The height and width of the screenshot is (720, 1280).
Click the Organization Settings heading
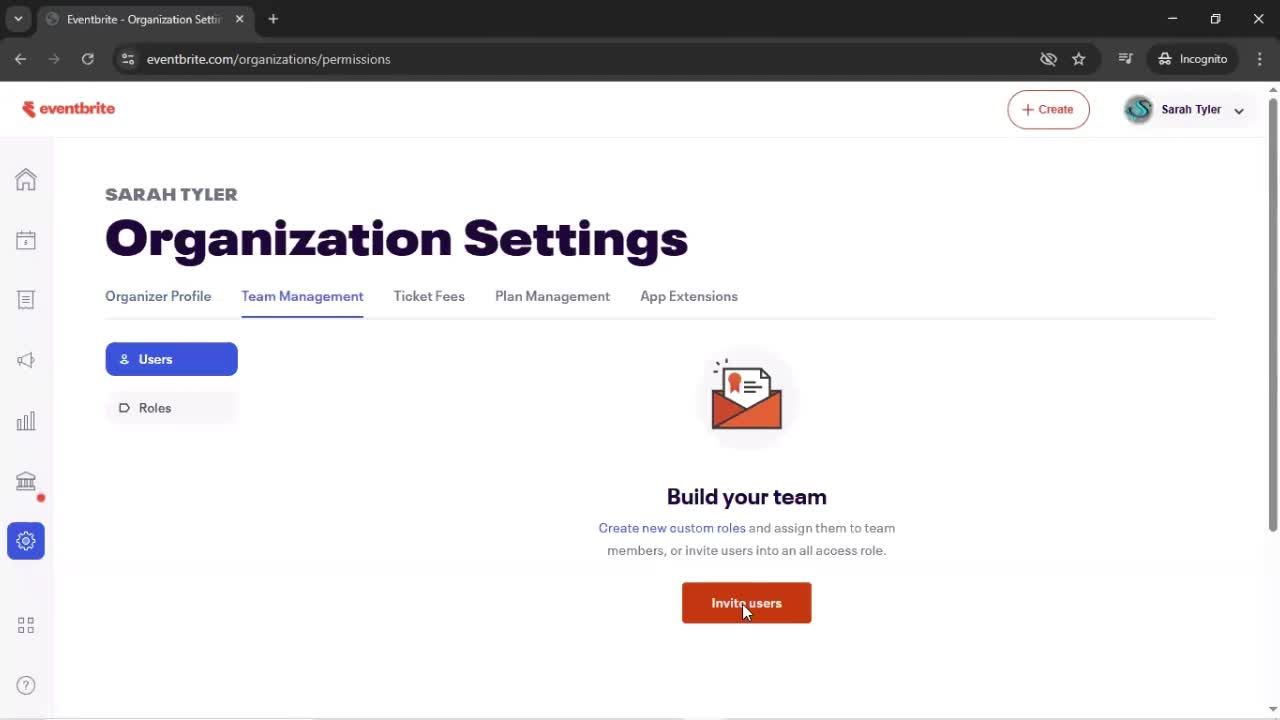point(396,239)
